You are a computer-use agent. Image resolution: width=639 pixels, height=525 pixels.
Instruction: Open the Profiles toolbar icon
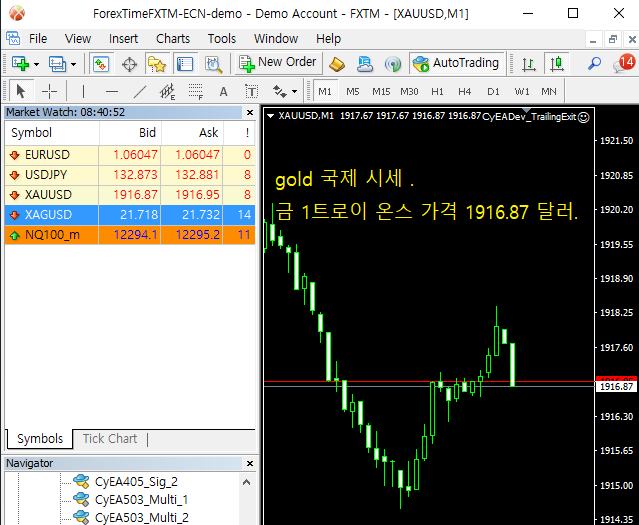57,64
